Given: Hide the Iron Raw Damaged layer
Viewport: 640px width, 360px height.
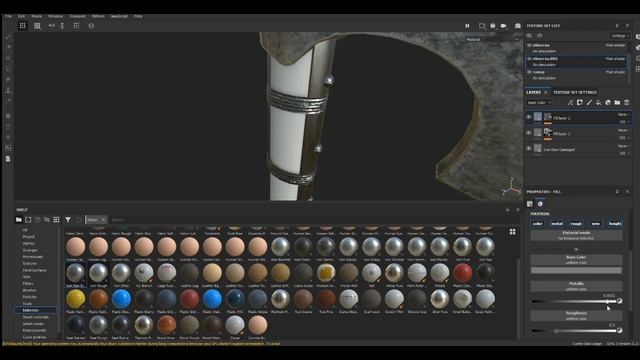Looking at the screenshot, I should coord(529,149).
